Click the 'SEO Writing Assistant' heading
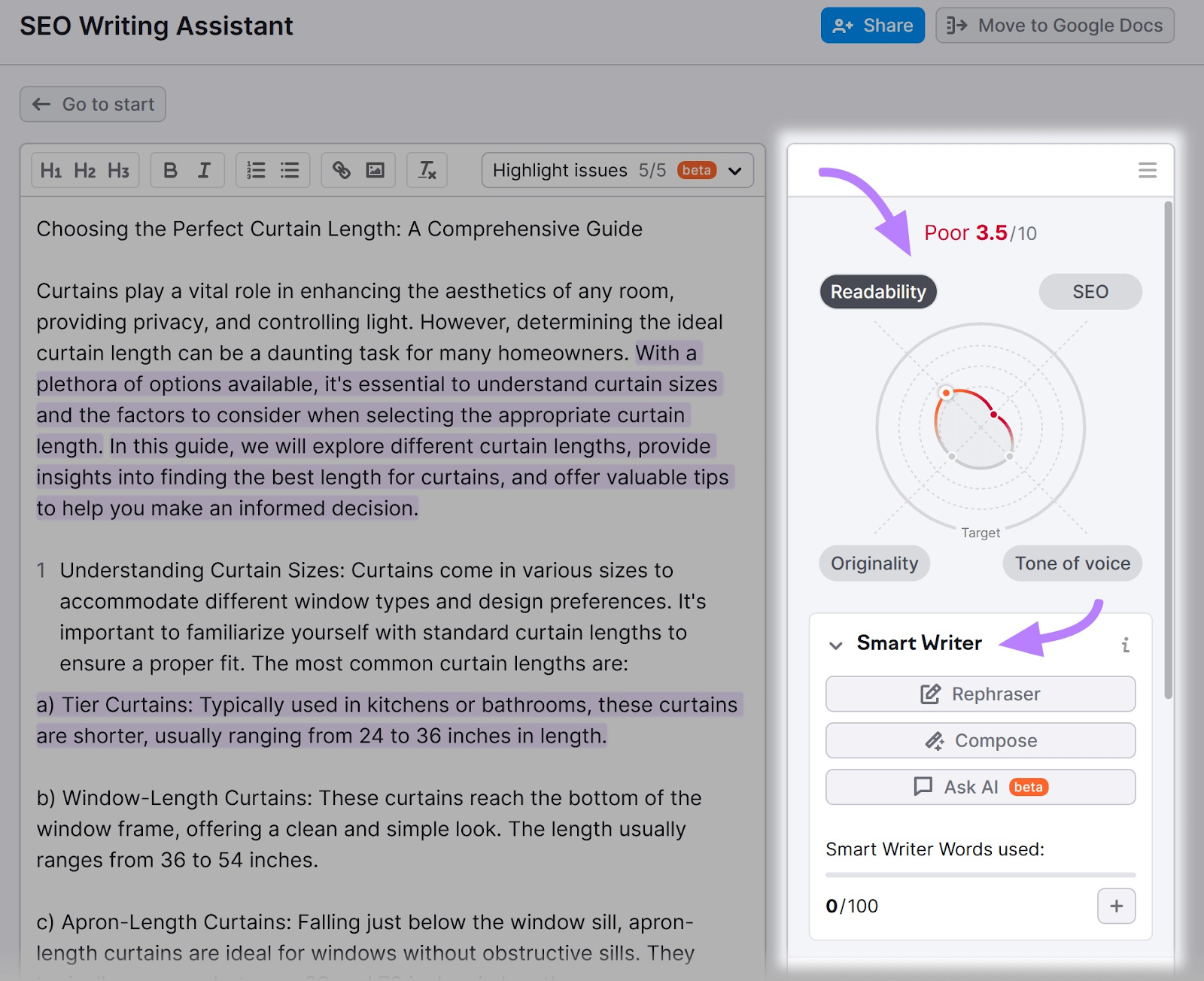The width and height of the screenshot is (1204, 981). pos(157,26)
